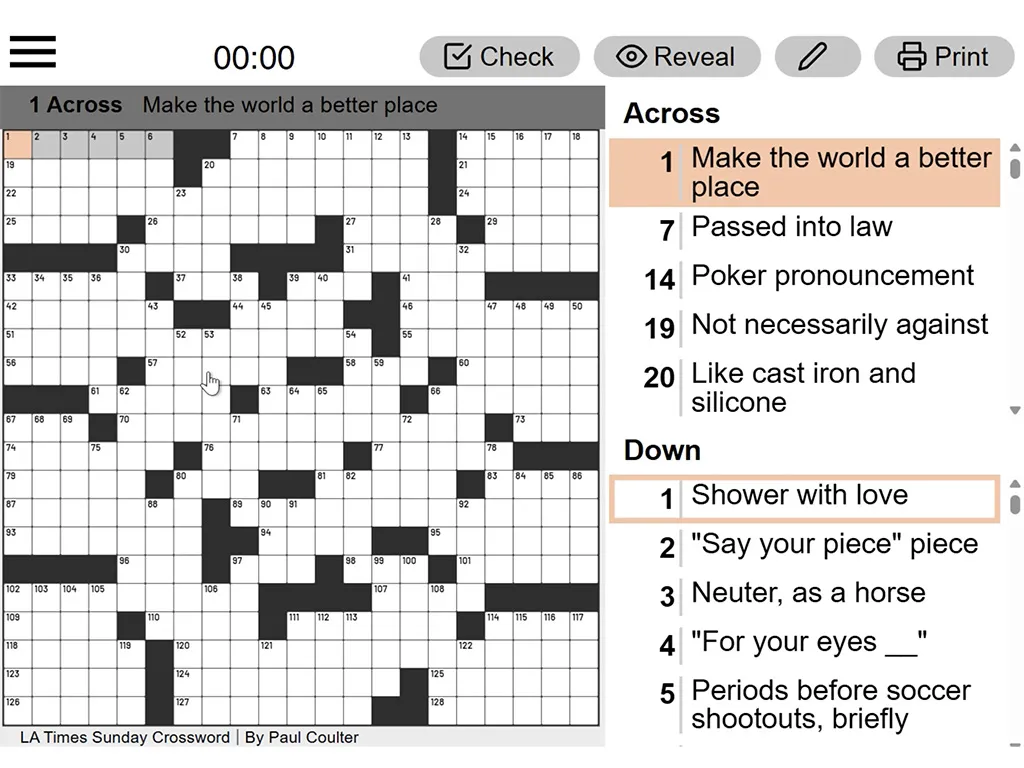This screenshot has width=1024, height=768.
Task: Click the Check button
Action: pyautogui.click(x=500, y=57)
